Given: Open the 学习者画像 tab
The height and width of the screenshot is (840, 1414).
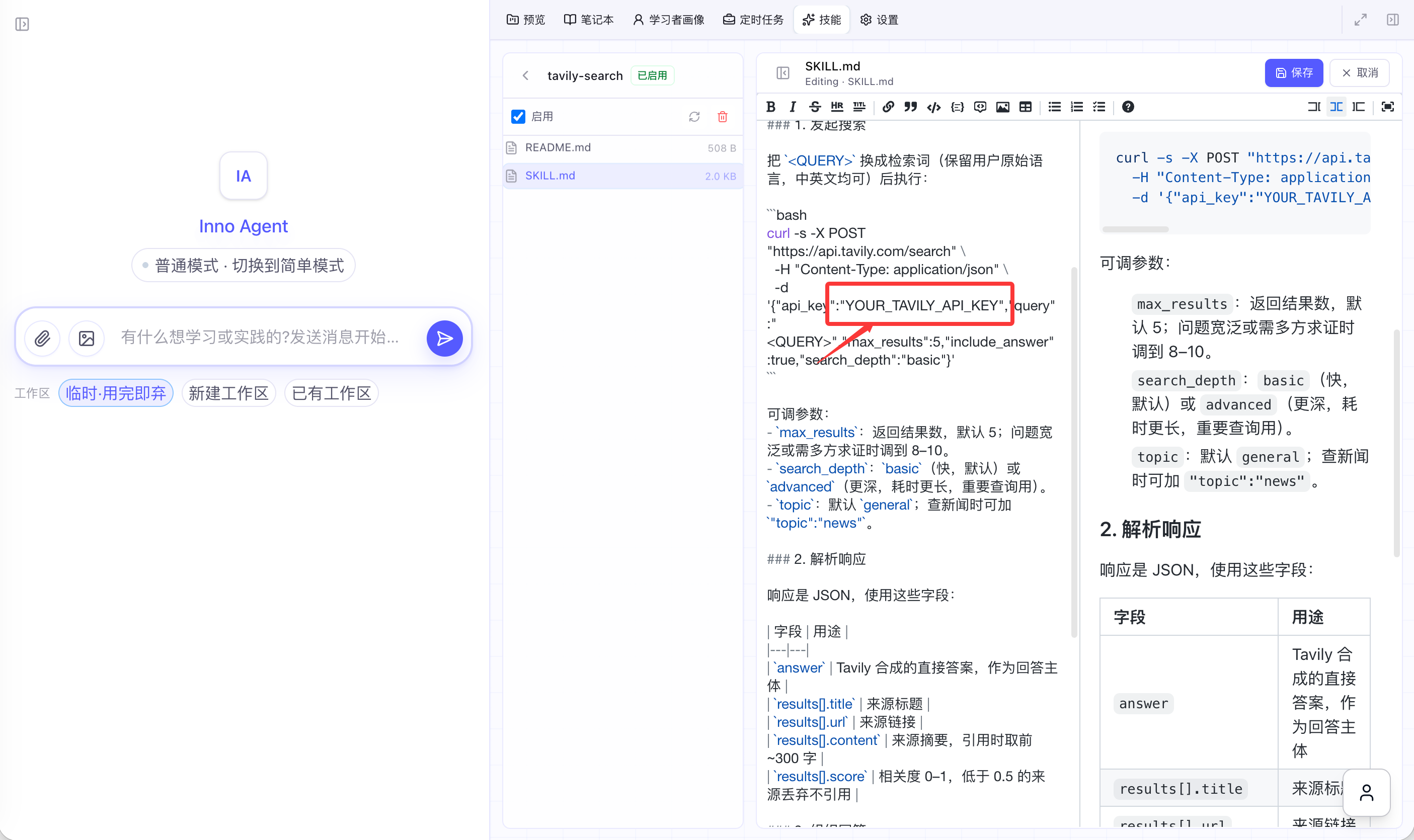Looking at the screenshot, I should coord(669,20).
